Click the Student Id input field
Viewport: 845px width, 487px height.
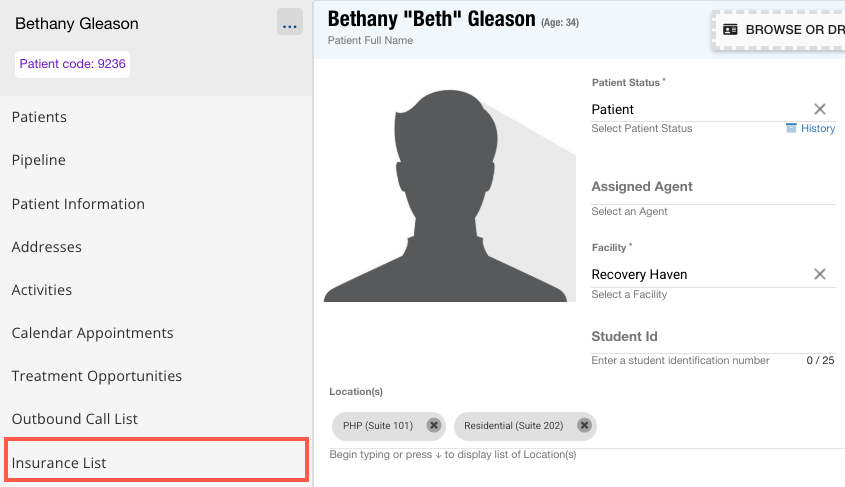(x=712, y=337)
